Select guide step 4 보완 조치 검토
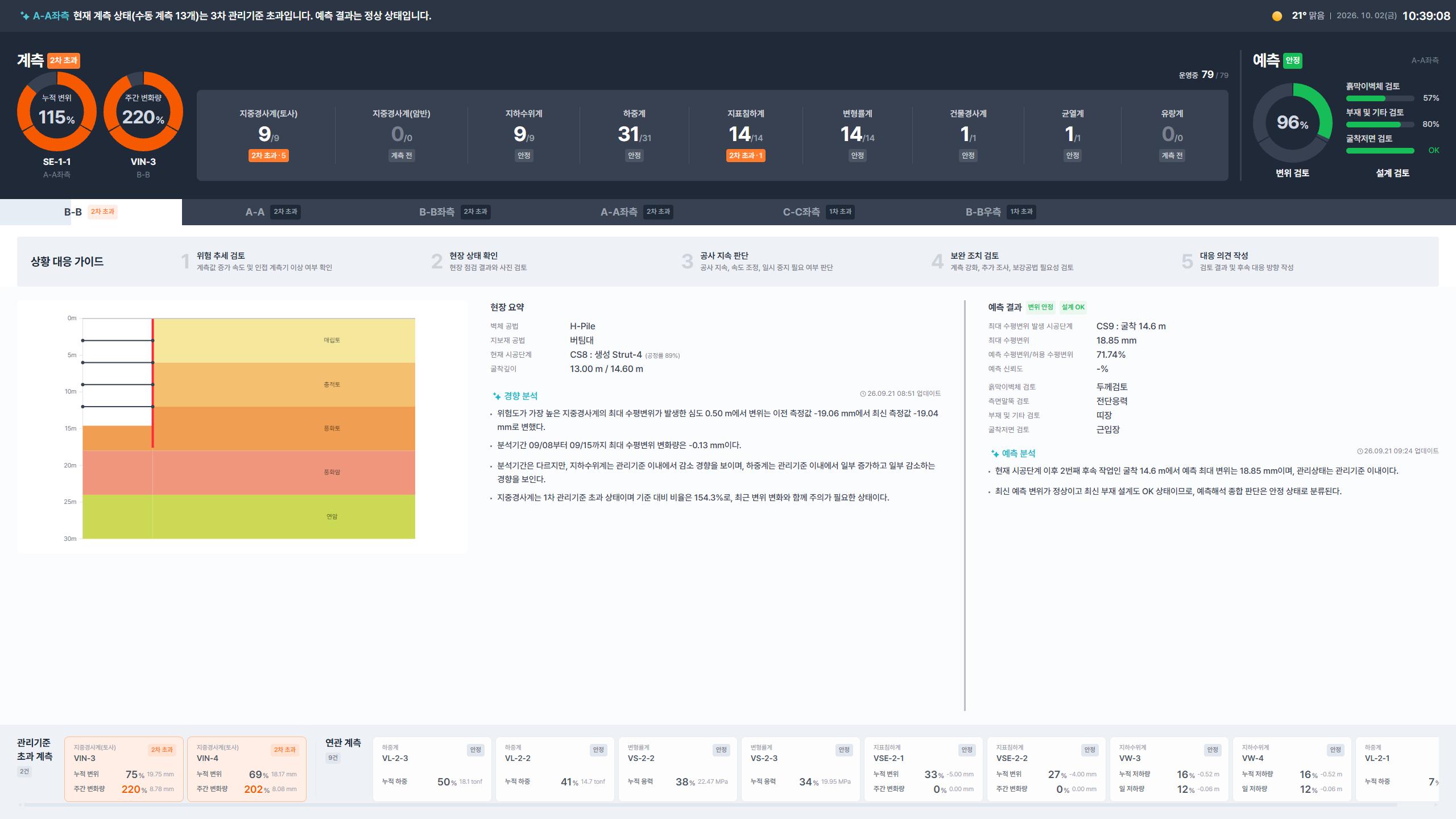The width and height of the screenshot is (1456, 819). 1002,262
